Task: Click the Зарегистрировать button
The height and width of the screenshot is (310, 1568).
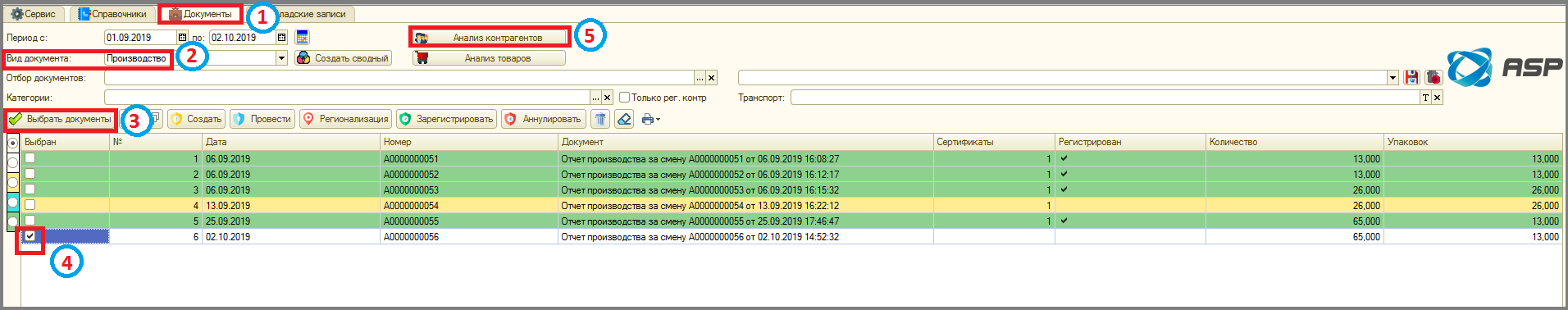Action: click(x=446, y=120)
